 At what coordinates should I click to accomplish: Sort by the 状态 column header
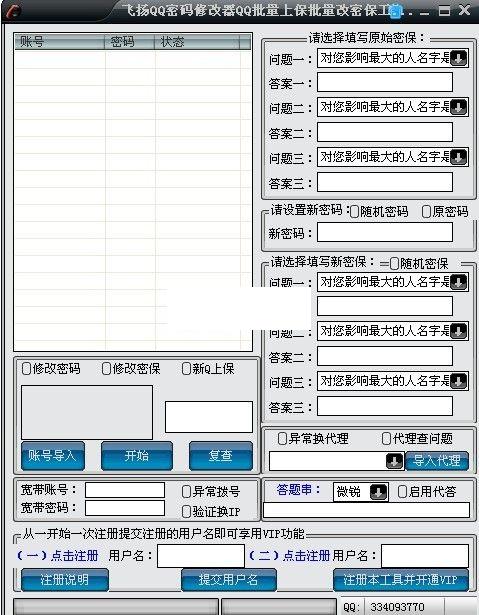[x=197, y=42]
